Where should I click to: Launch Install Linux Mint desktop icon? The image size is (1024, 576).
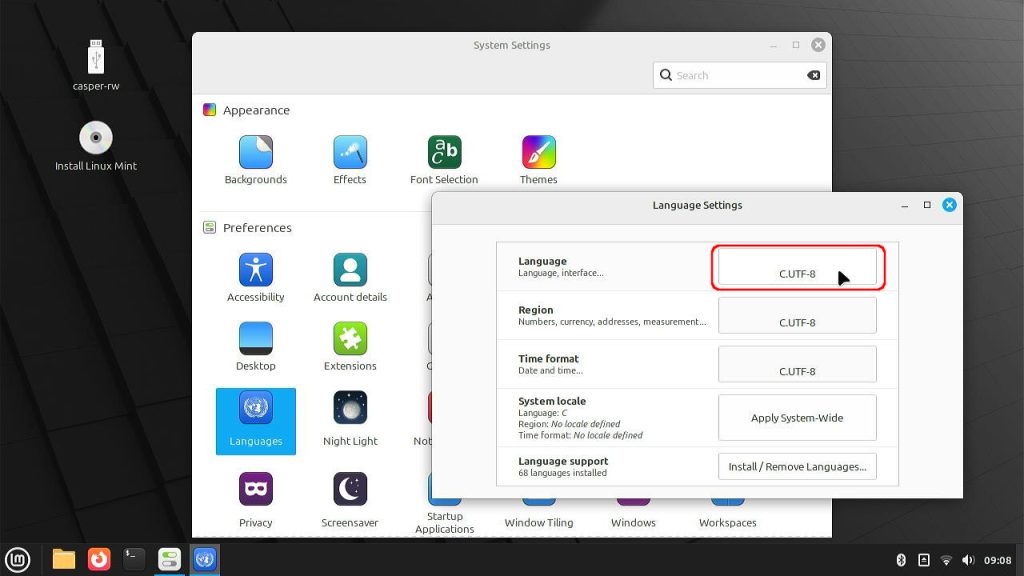[96, 138]
